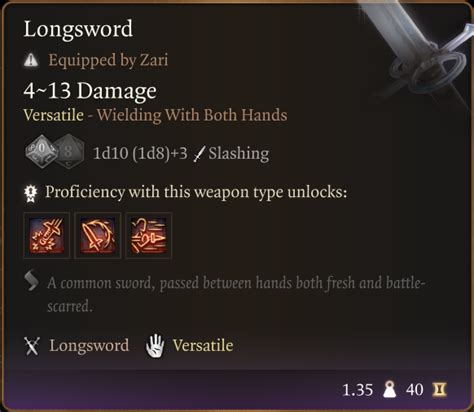
Task: Click the Pommel Strike ability icon
Action: pyautogui.click(x=46, y=235)
